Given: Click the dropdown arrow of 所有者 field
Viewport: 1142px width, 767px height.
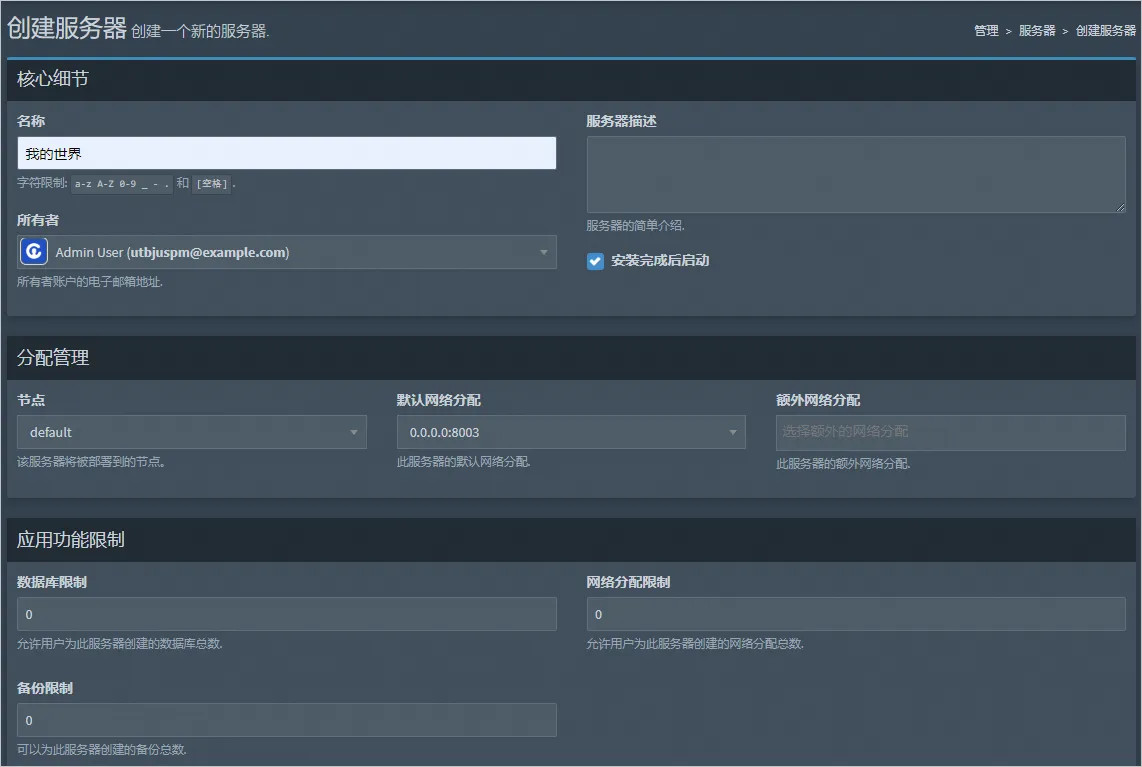Looking at the screenshot, I should click(x=543, y=252).
